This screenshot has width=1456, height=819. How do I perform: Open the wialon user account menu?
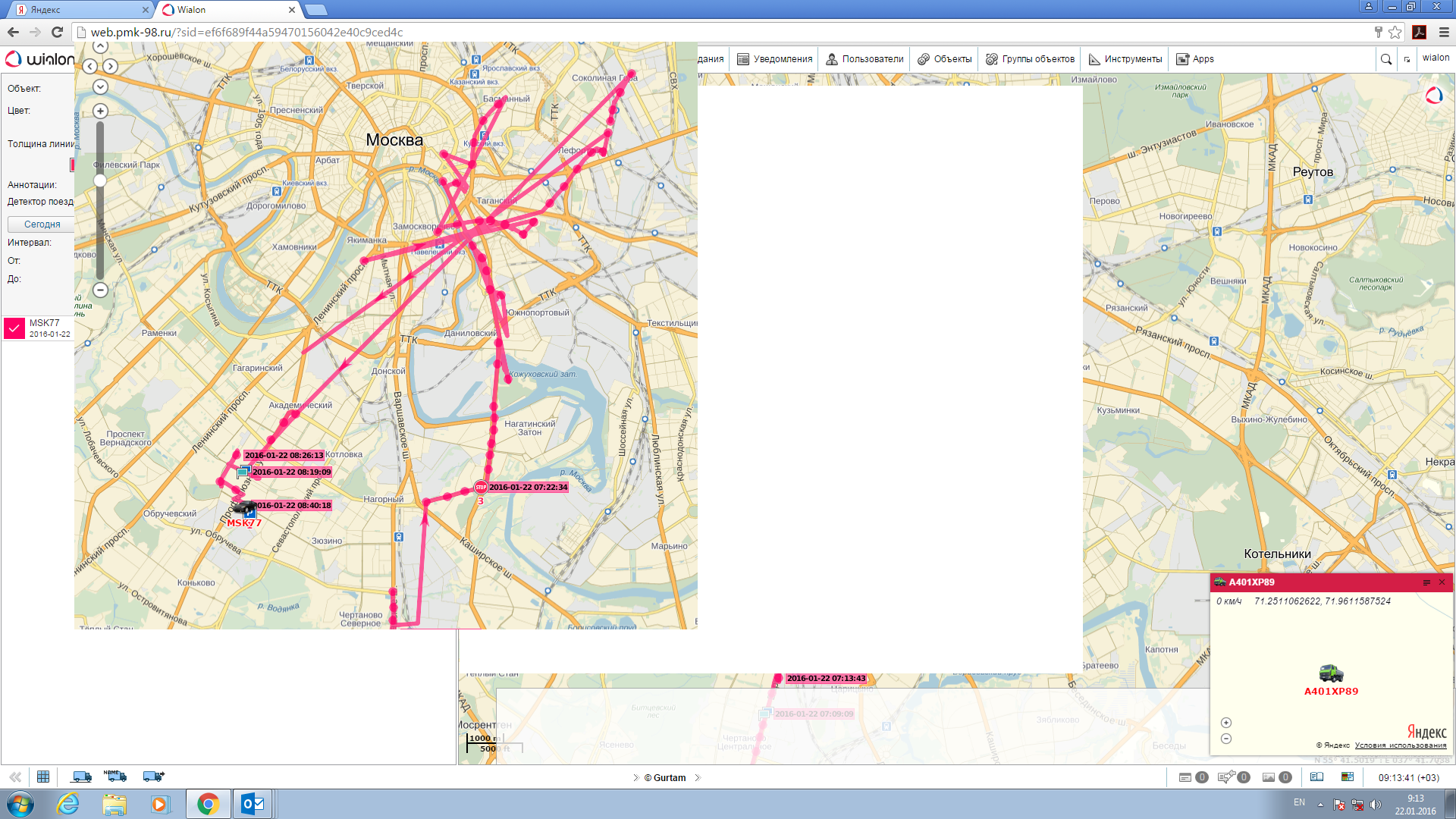(x=1435, y=58)
